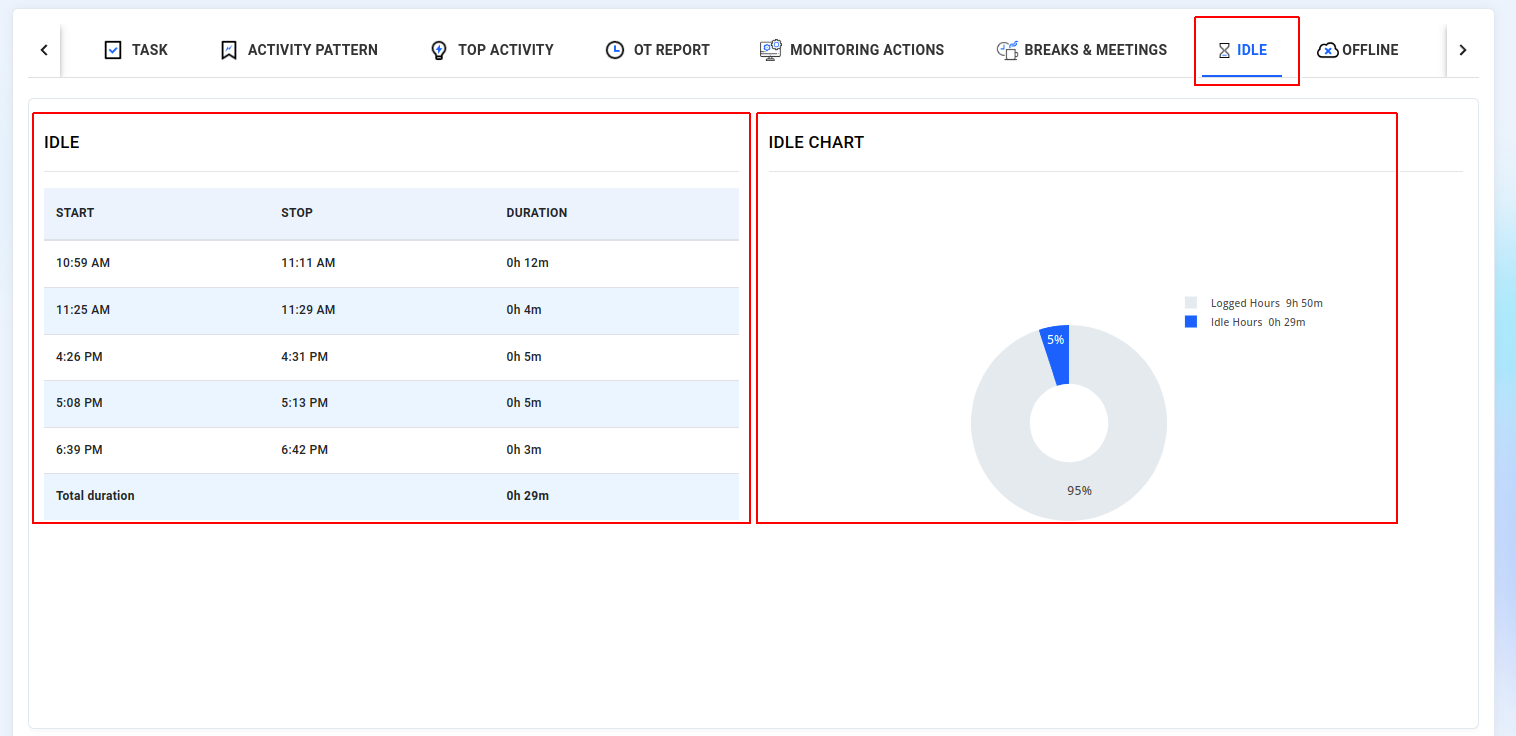Open the Breaks & Meetings tab
The height and width of the screenshot is (736, 1516).
1095,50
